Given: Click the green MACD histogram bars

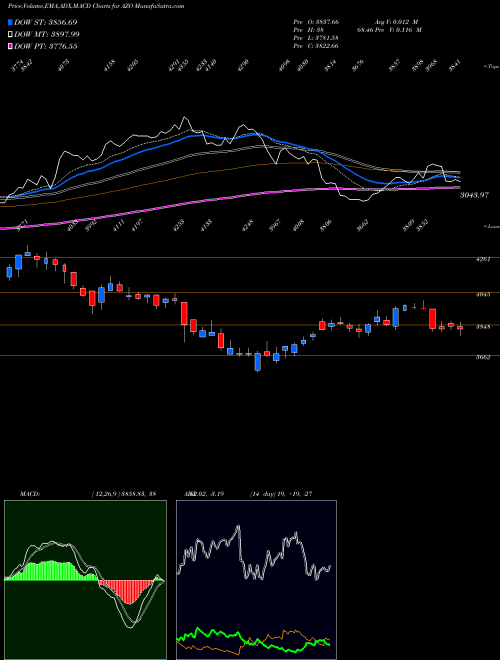Looking at the screenshot, I should pyautogui.click(x=51, y=570).
